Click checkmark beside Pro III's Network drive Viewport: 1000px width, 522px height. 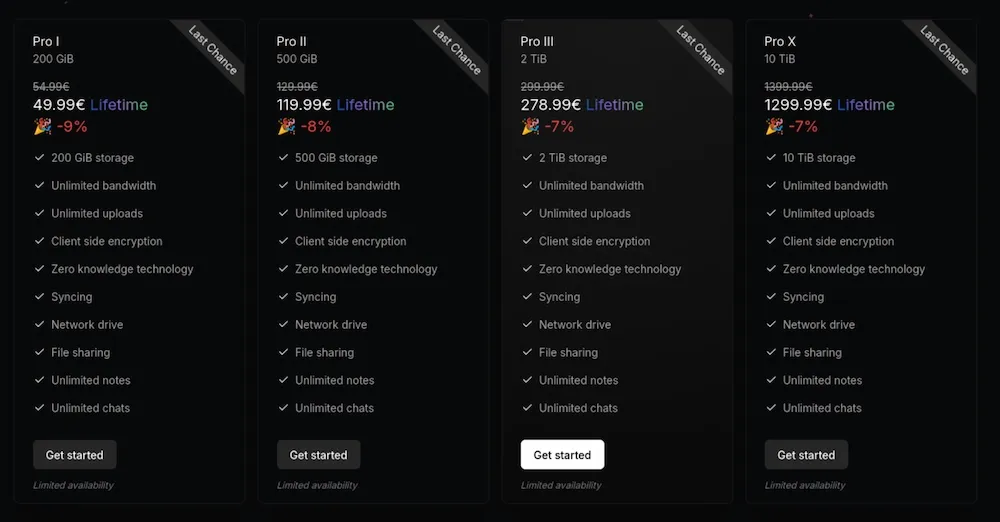[x=528, y=325]
